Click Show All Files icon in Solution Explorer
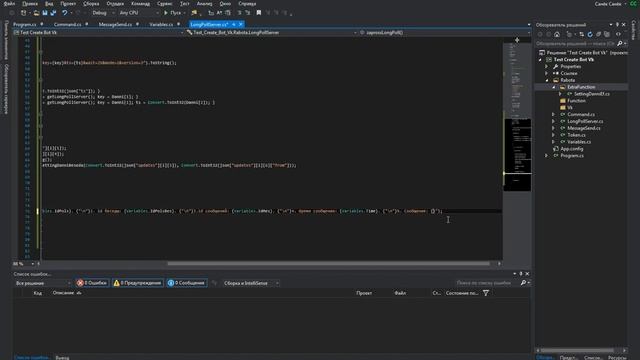The width and height of the screenshot is (640, 360). [607, 34]
